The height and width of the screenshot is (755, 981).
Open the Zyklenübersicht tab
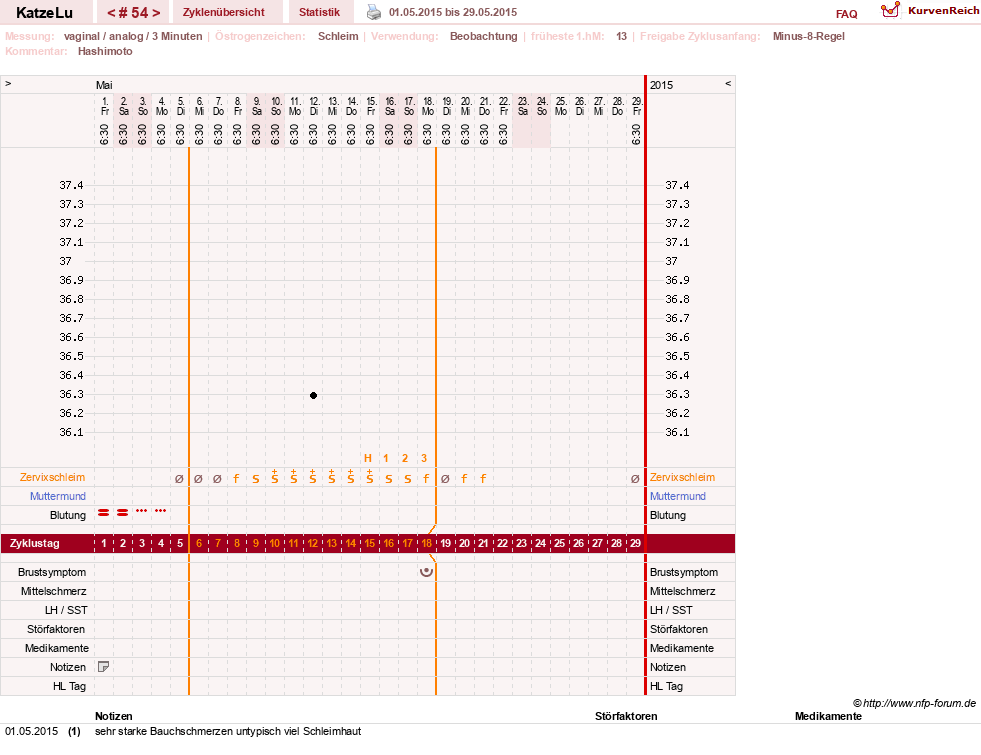[223, 13]
